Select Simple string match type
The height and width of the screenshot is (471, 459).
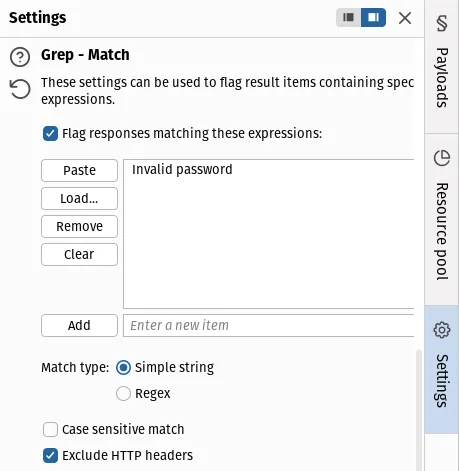tap(123, 367)
